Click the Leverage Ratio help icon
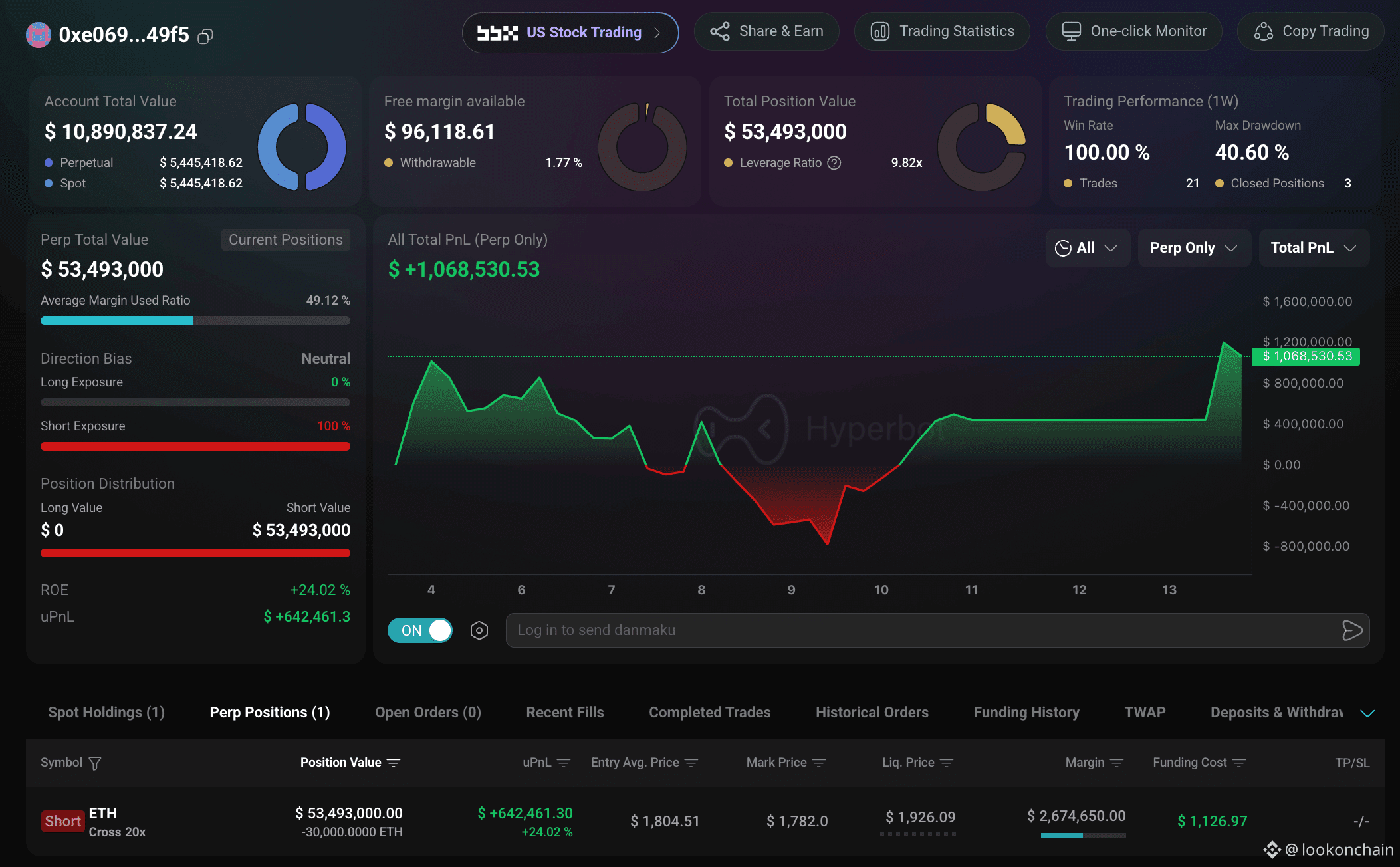This screenshot has height=867, width=1400. 834,163
